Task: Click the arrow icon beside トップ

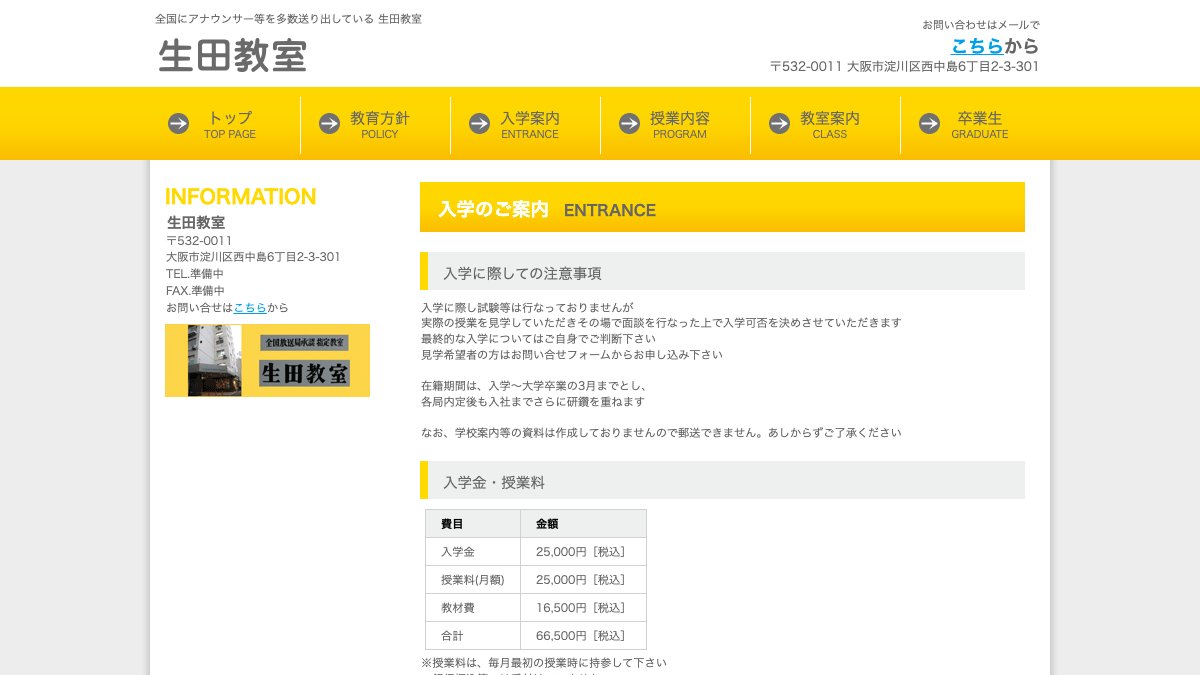Action: 179,123
